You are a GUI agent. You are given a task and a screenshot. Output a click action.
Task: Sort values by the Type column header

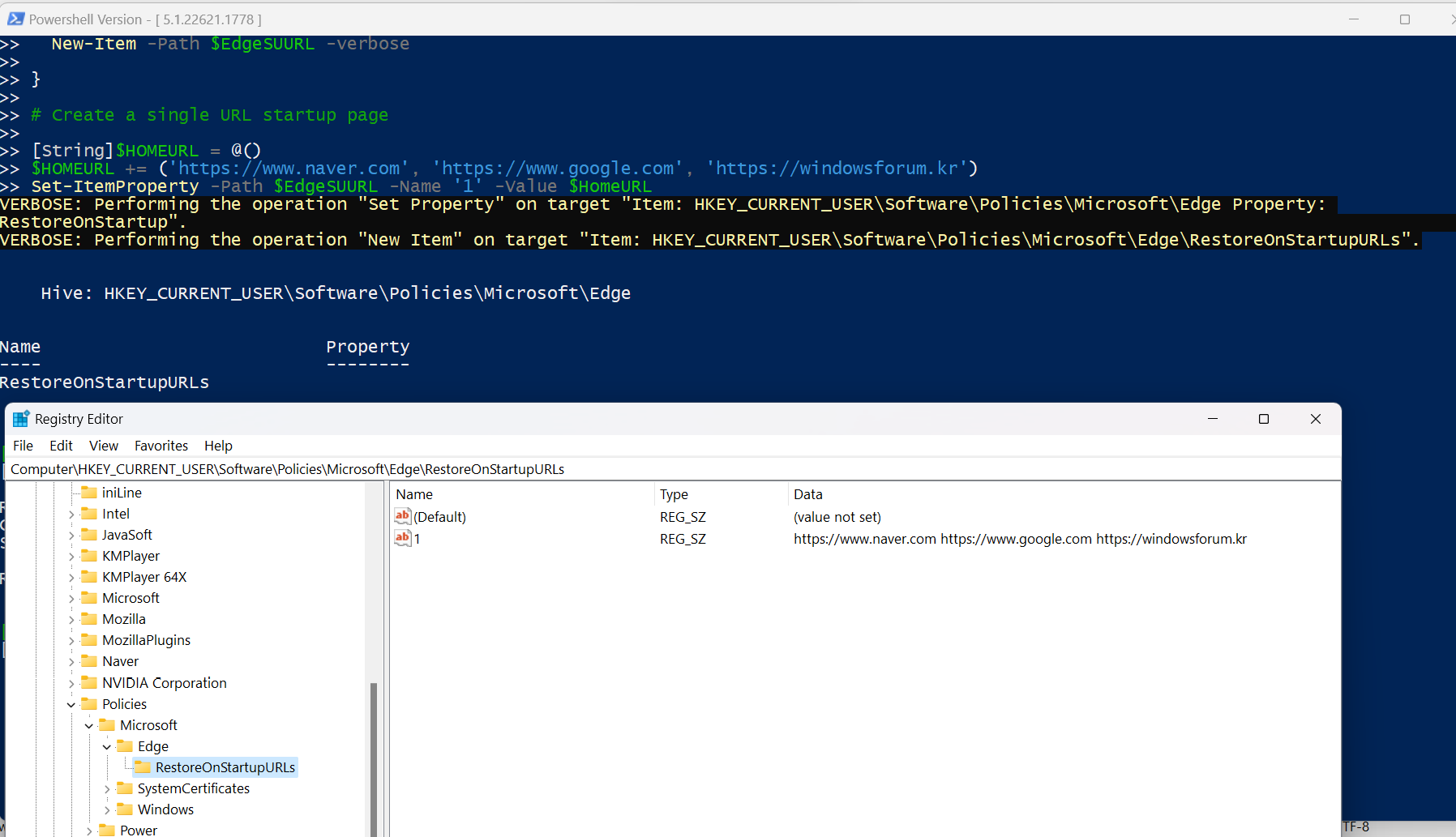tap(721, 494)
